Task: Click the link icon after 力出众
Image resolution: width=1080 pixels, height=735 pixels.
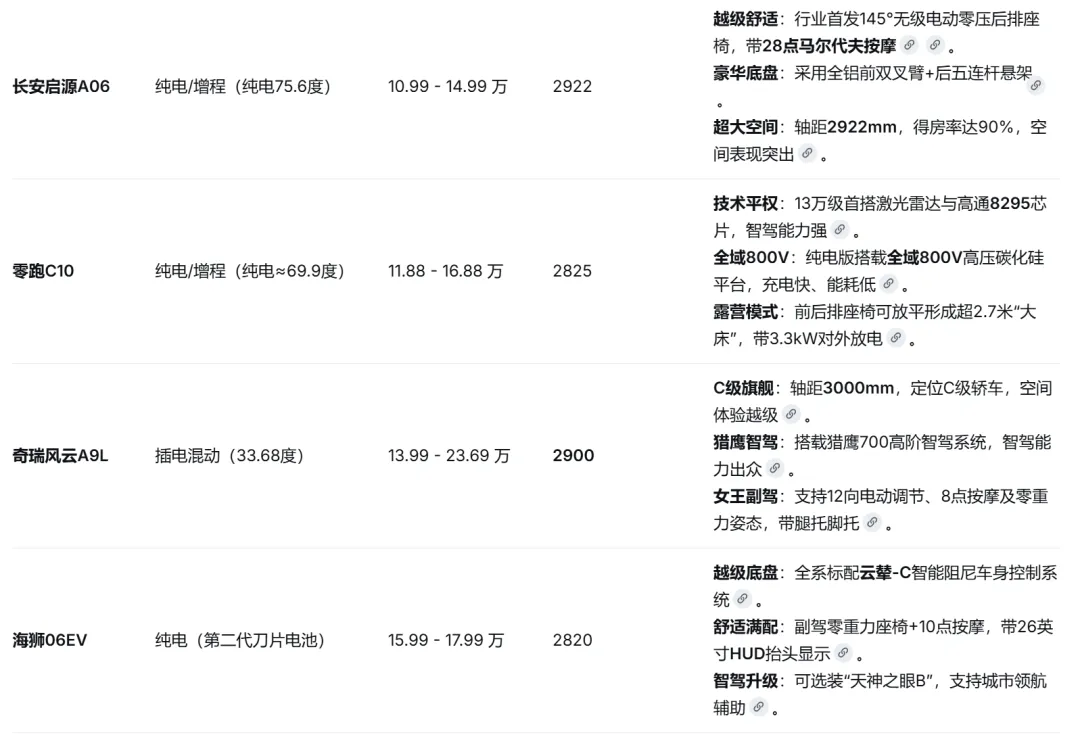Action: click(775, 468)
